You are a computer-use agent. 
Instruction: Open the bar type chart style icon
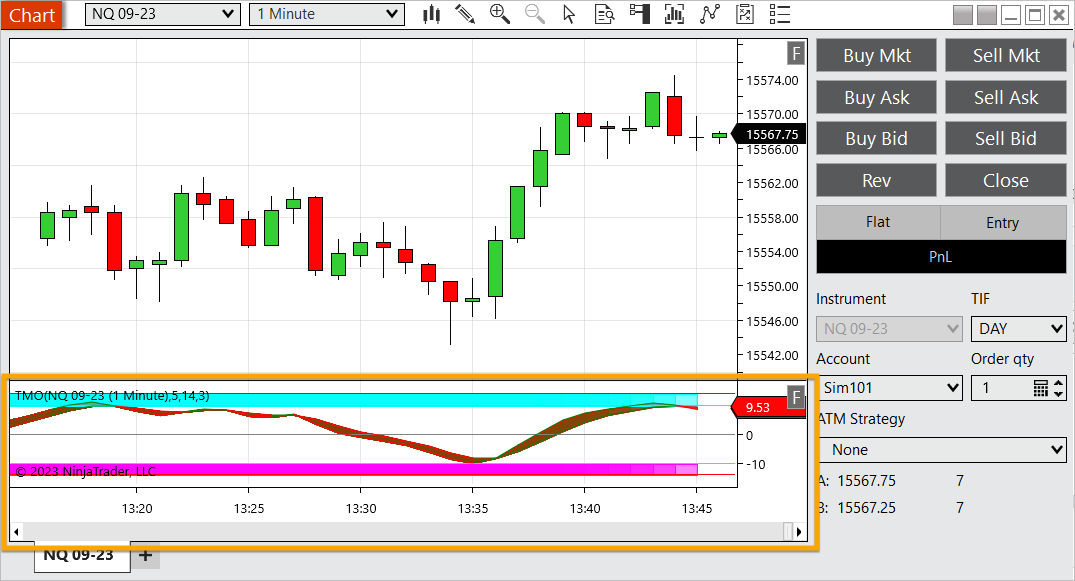[x=431, y=14]
